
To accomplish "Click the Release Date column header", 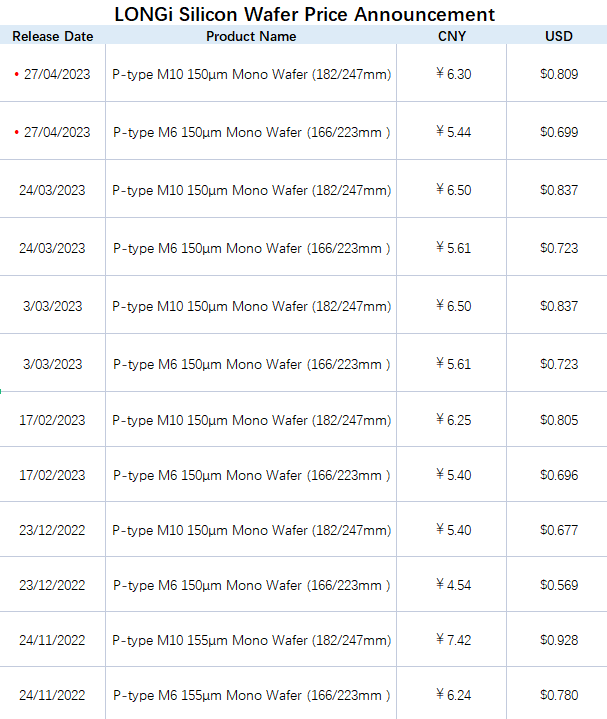I will click(53, 36).
